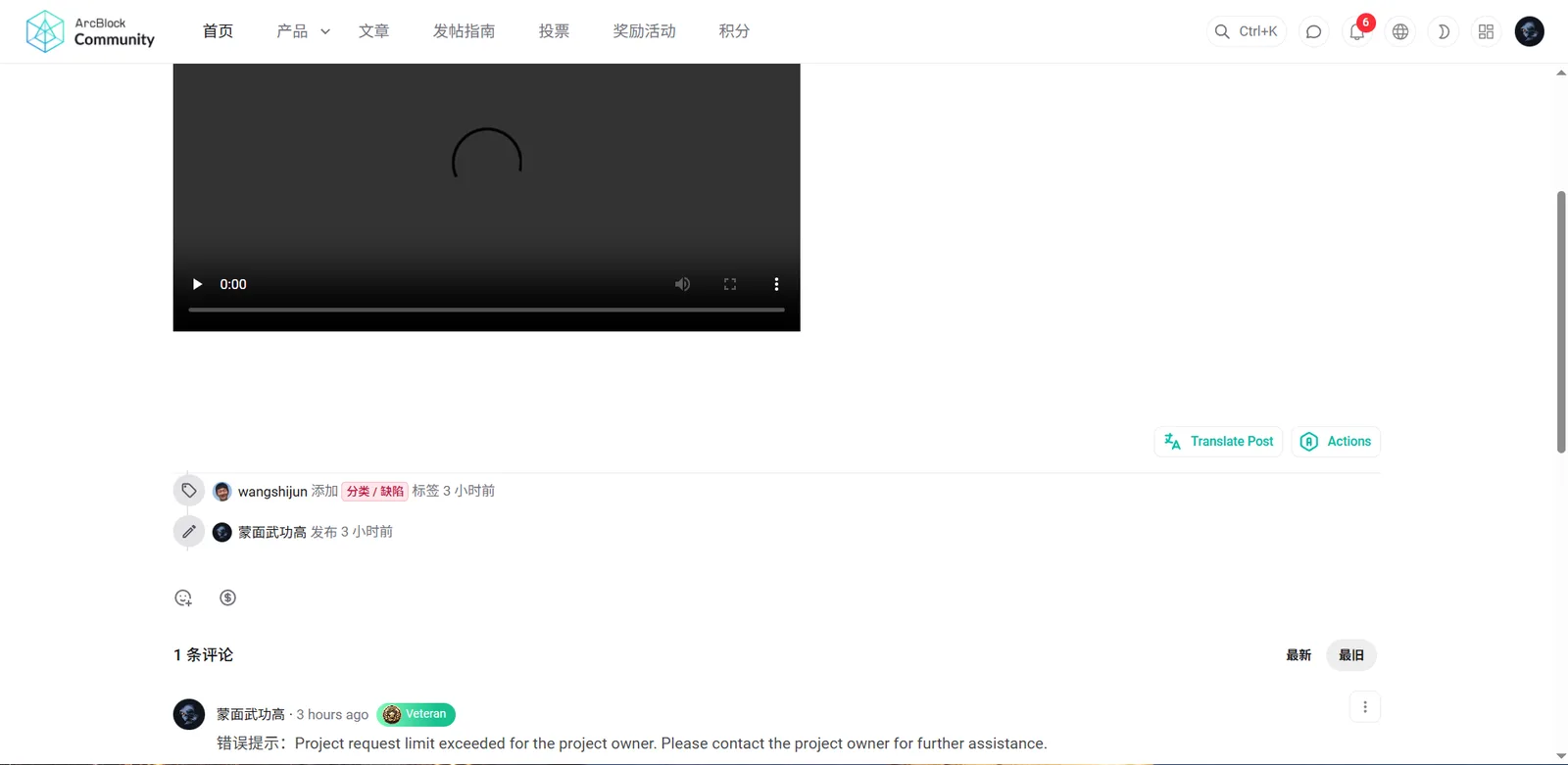The height and width of the screenshot is (765, 1568).
Task: Open the Ctrl+K search box
Action: 1246,31
